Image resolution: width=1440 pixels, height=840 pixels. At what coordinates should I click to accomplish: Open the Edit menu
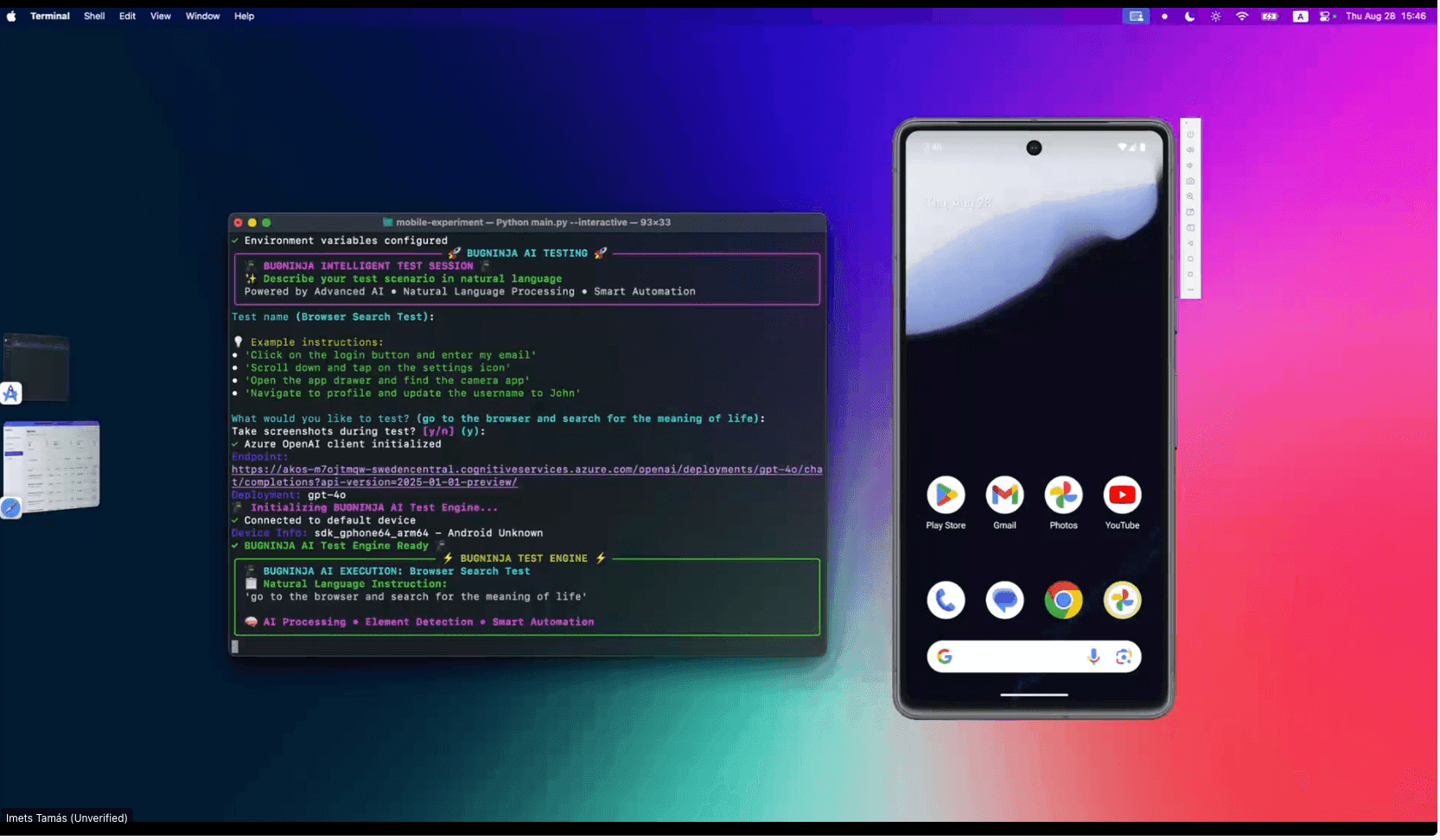[x=128, y=16]
